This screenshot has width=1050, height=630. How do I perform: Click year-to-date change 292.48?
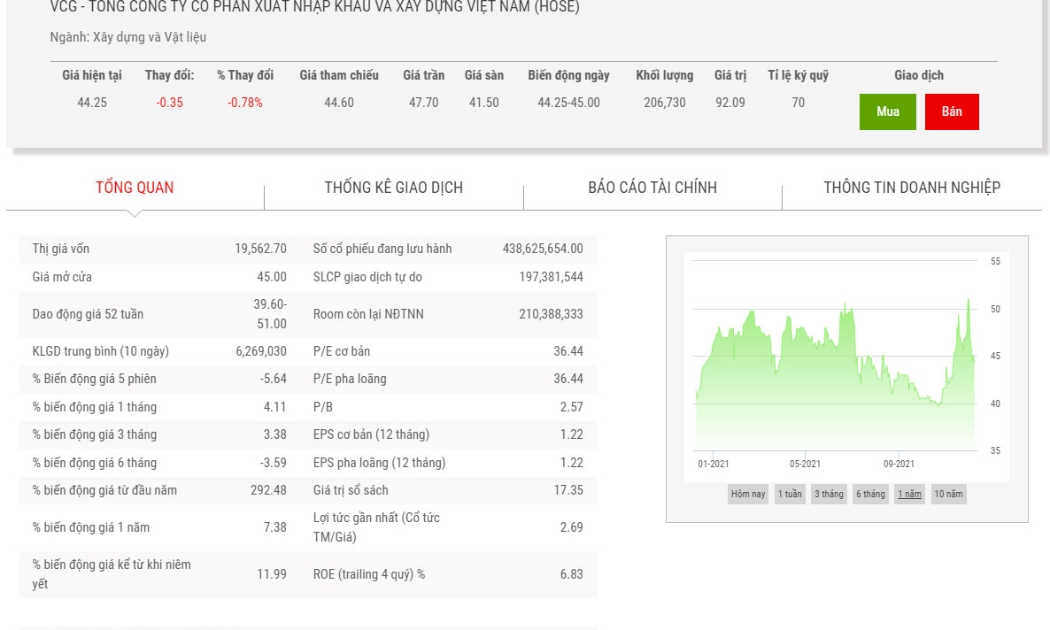269,490
